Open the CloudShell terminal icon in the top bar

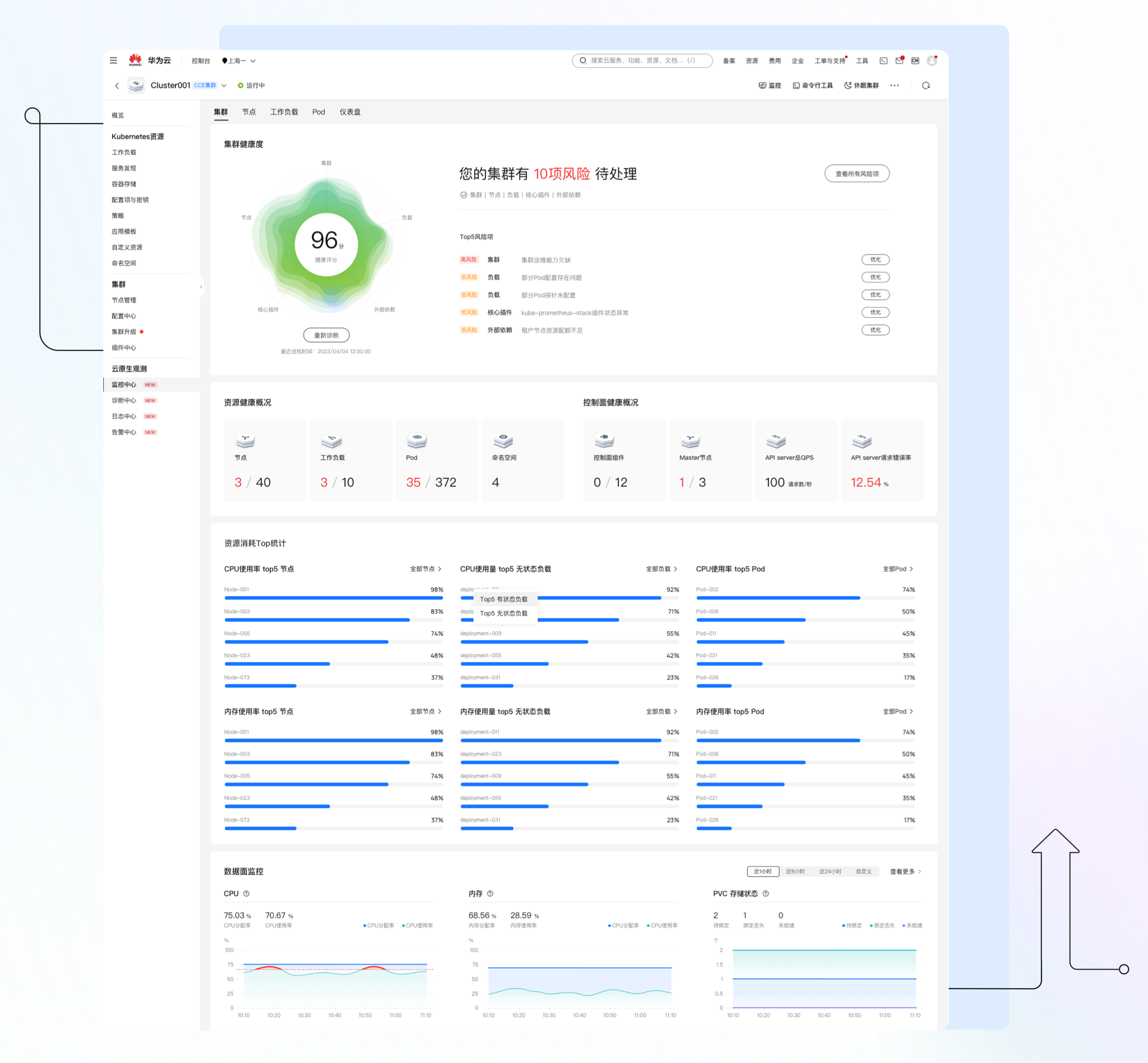click(883, 61)
